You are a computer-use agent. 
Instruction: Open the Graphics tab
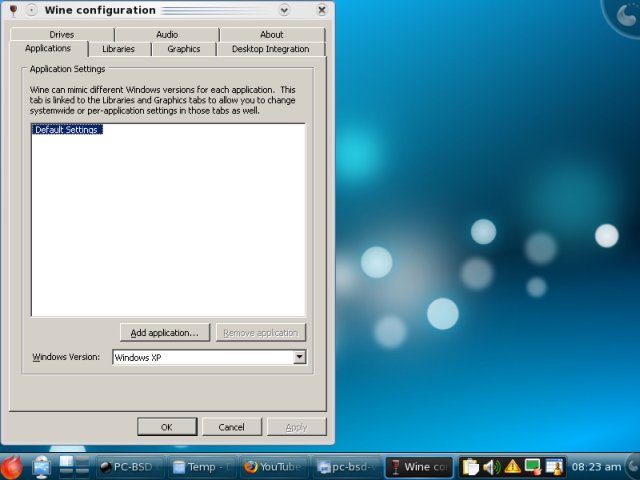[183, 49]
